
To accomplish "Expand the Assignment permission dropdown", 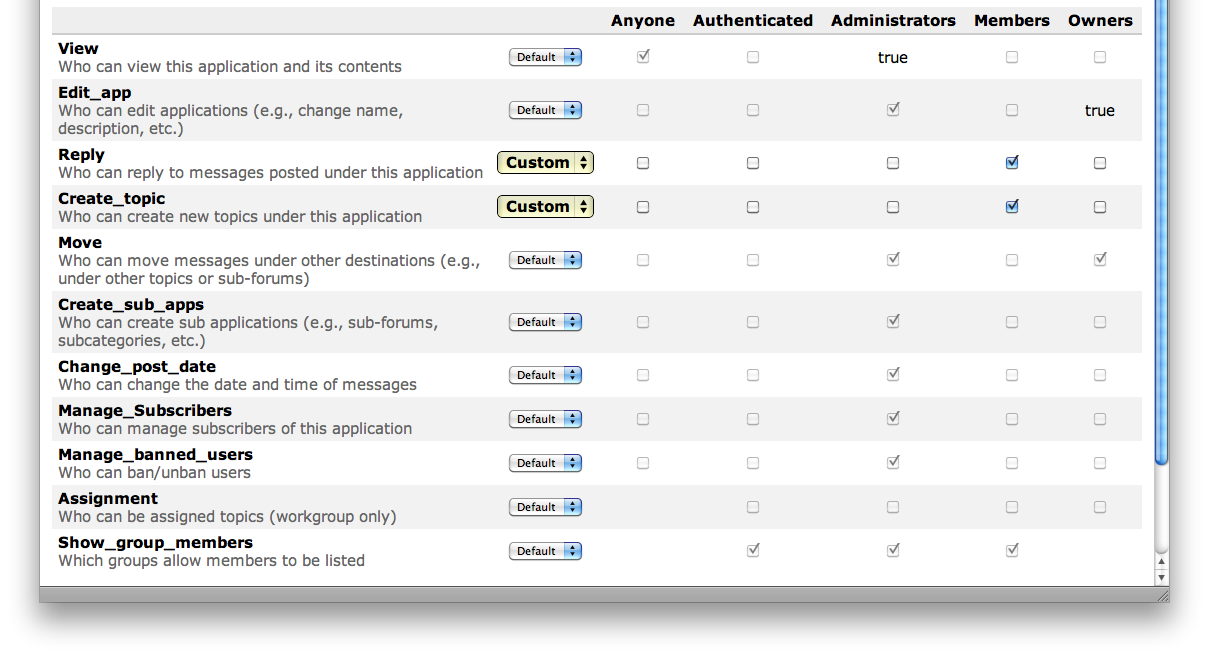I will click(x=545, y=508).
